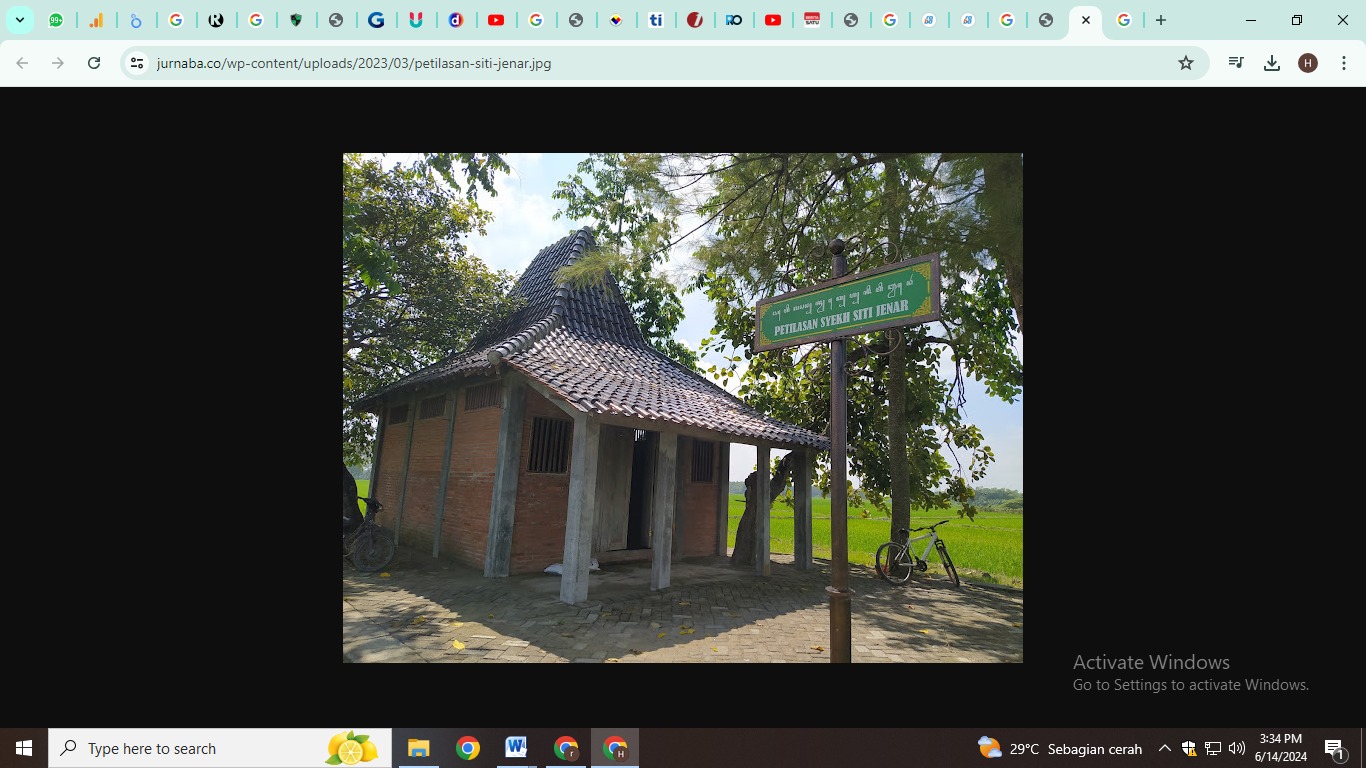Screen dimensions: 1366x768
Task: Open Chrome taskbar icon with 'r' badge
Action: coord(566,748)
